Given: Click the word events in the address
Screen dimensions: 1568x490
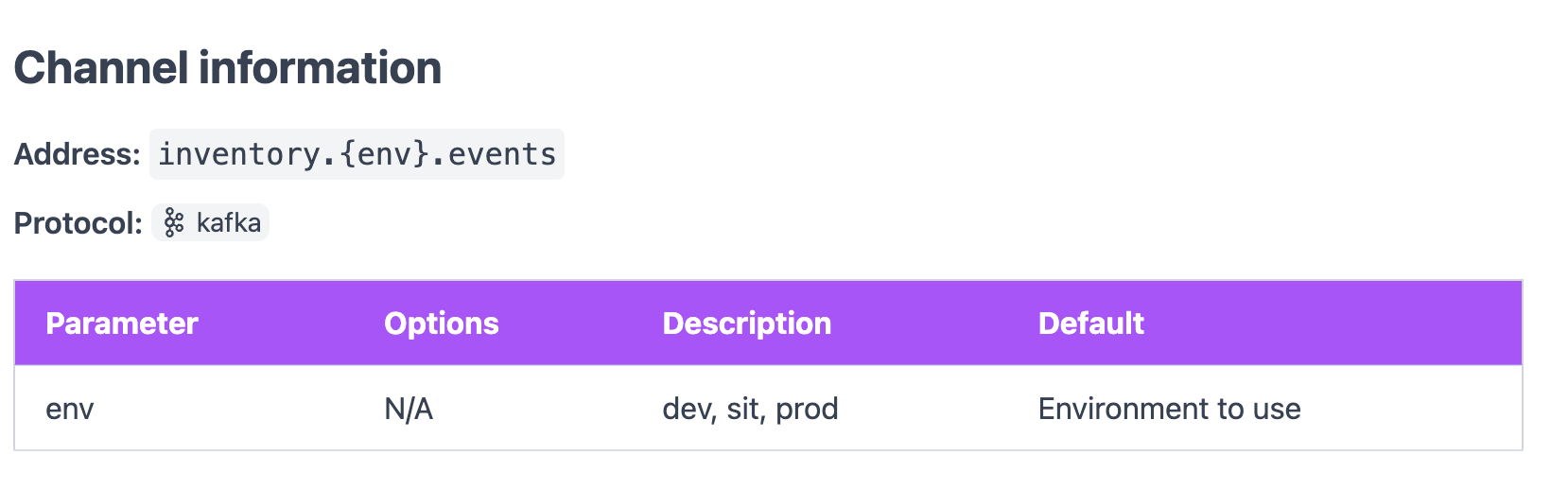Looking at the screenshot, I should click(x=502, y=154).
